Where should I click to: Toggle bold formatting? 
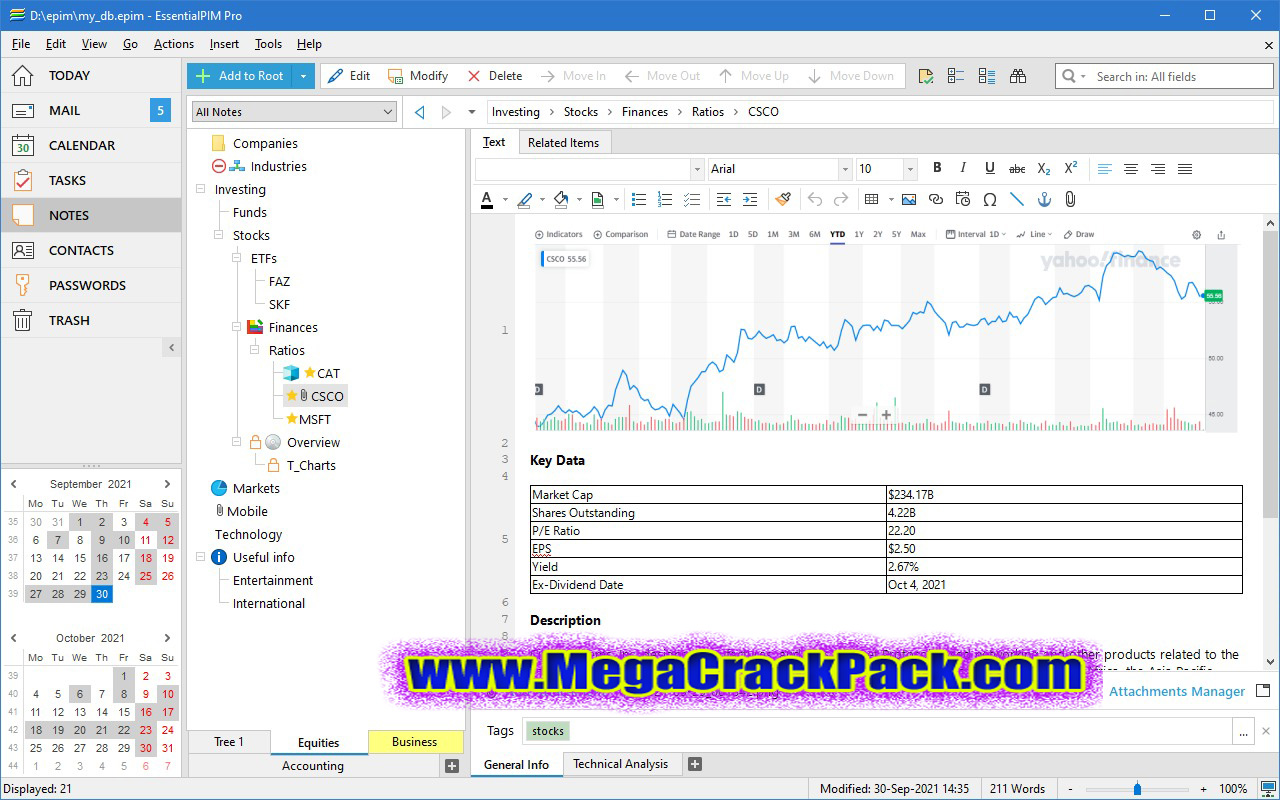(x=937, y=168)
